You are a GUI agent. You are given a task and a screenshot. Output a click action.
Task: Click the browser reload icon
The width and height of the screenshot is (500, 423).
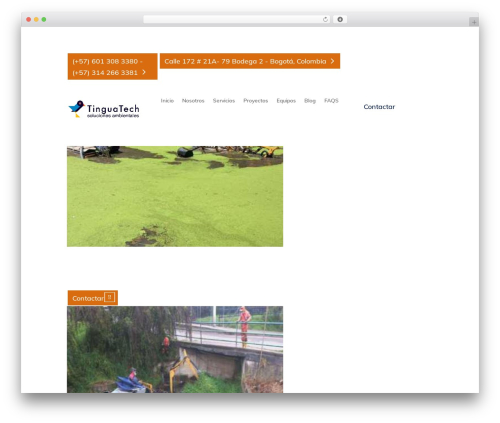point(325,20)
